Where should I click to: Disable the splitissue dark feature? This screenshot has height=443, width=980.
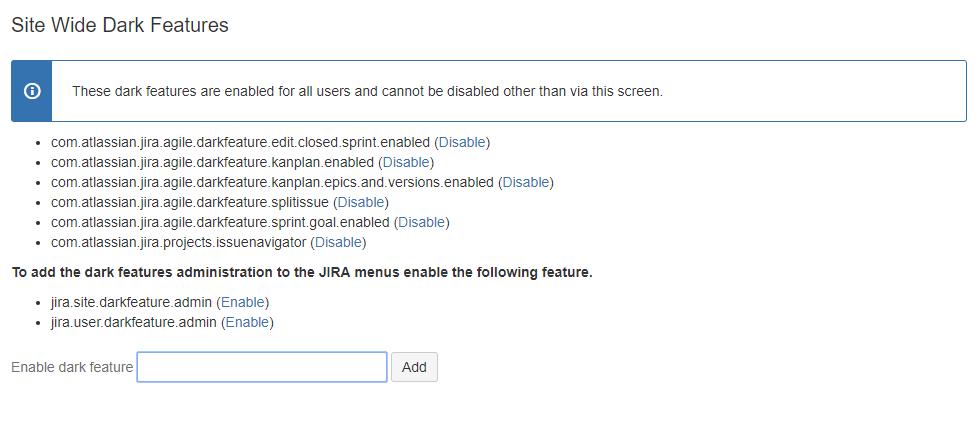[x=361, y=202]
